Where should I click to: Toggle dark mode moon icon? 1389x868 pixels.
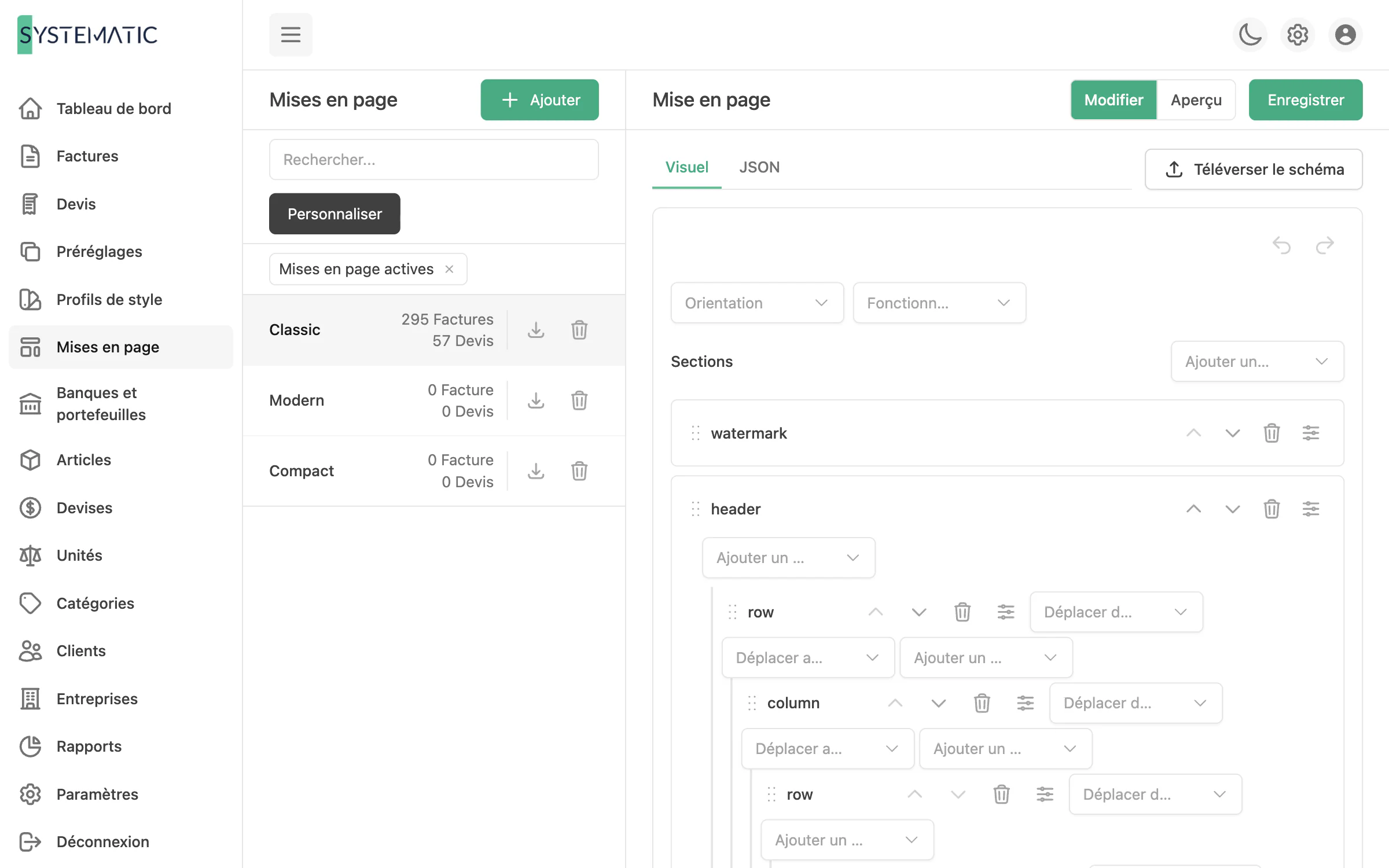1250,35
